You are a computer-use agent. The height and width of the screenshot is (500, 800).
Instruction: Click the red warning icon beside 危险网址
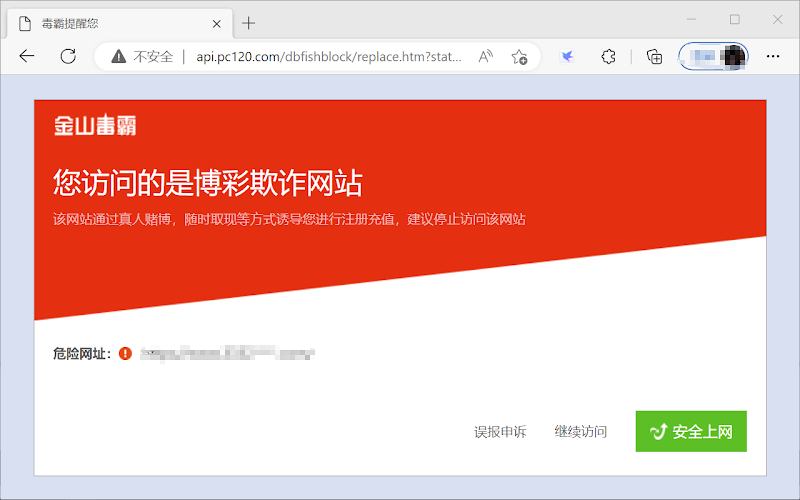pyautogui.click(x=125, y=353)
